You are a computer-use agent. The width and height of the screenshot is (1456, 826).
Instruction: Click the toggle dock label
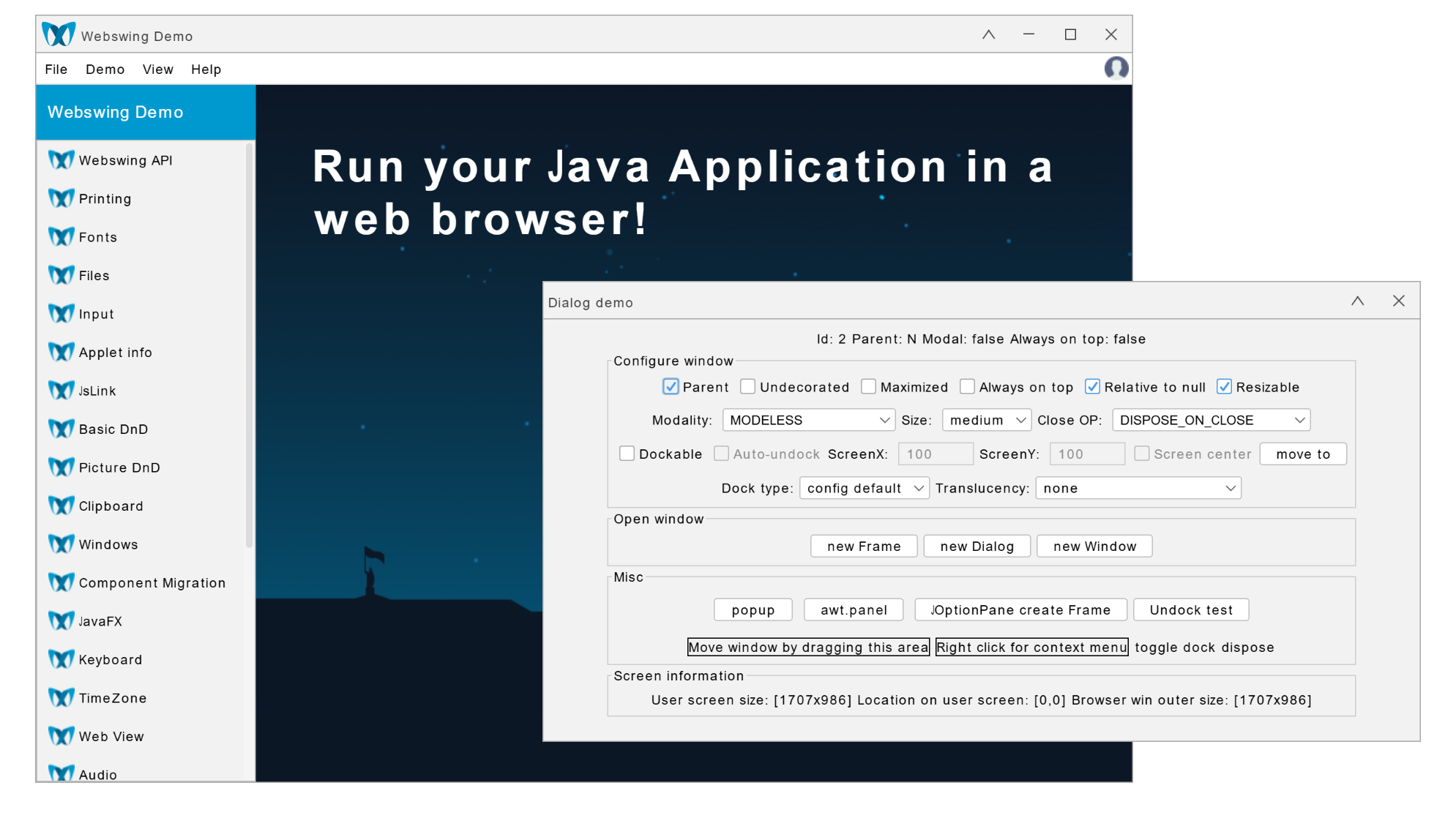point(1176,647)
